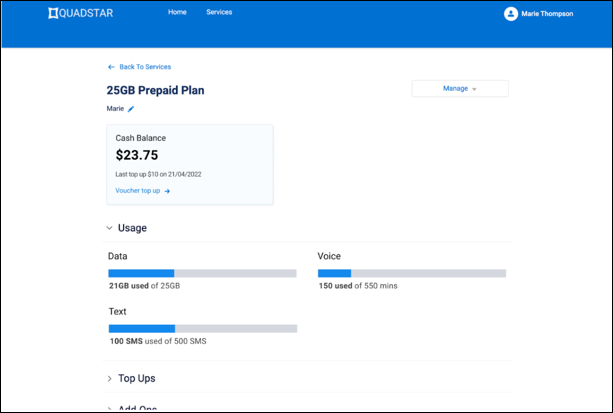The width and height of the screenshot is (613, 413).
Task: Click the 25GB Prepaid Plan heading
Action: tap(155, 90)
